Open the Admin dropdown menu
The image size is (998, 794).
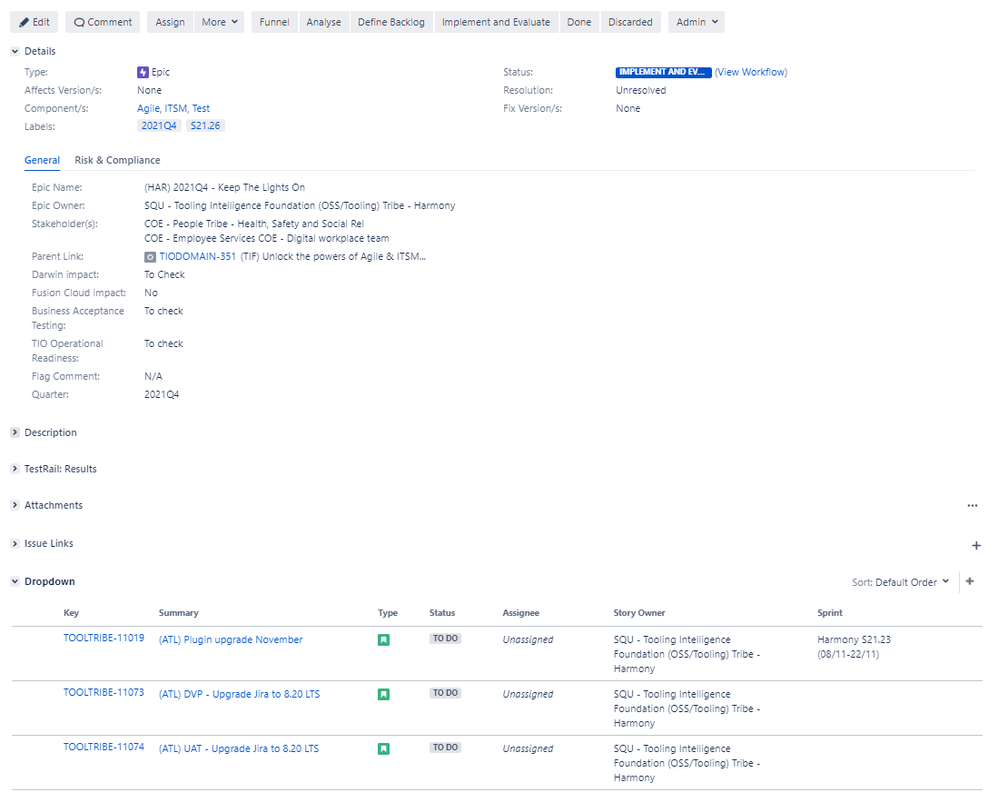tap(696, 22)
